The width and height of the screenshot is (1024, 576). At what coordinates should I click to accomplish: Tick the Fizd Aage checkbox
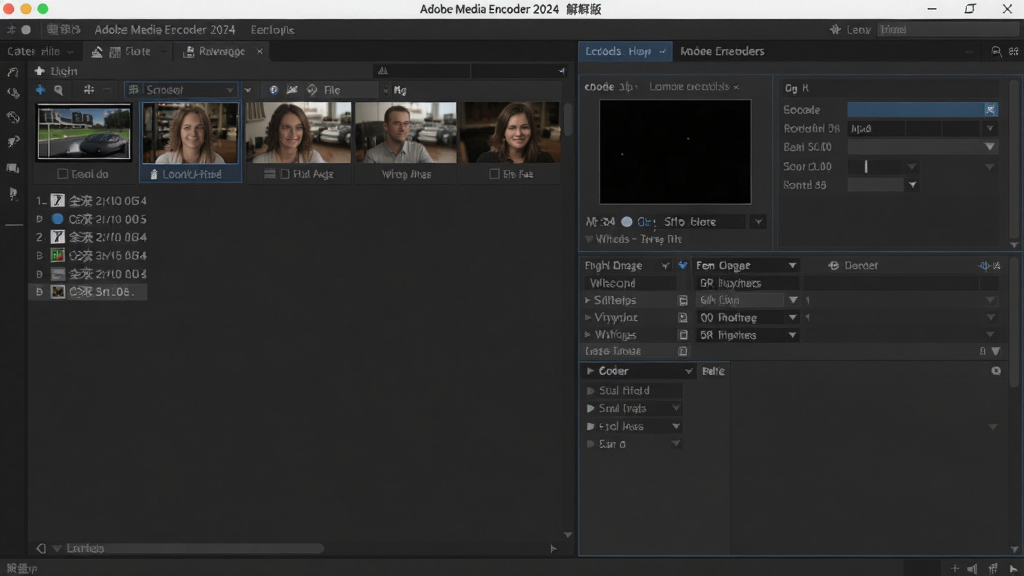[285, 174]
